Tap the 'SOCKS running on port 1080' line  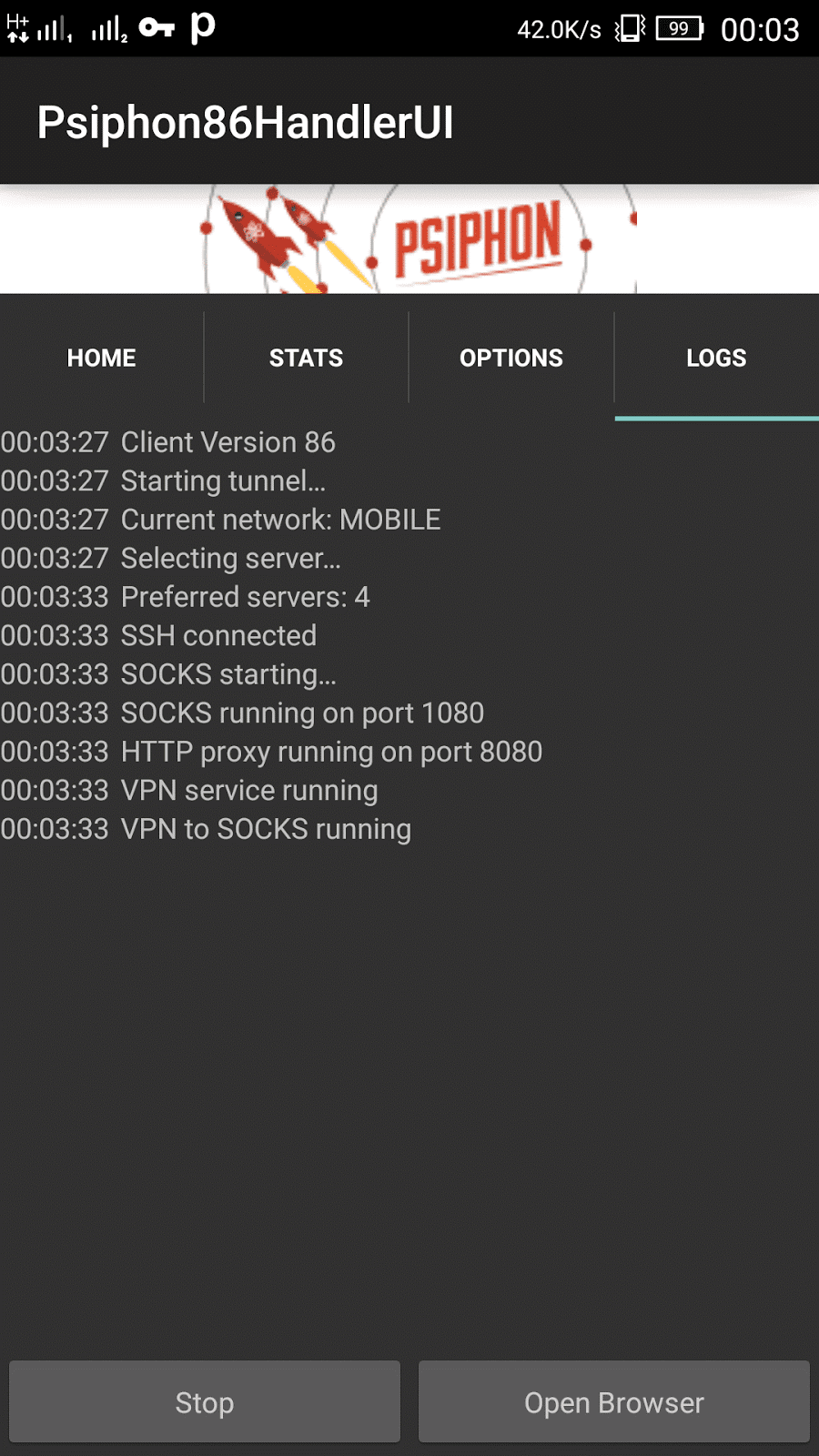[242, 713]
